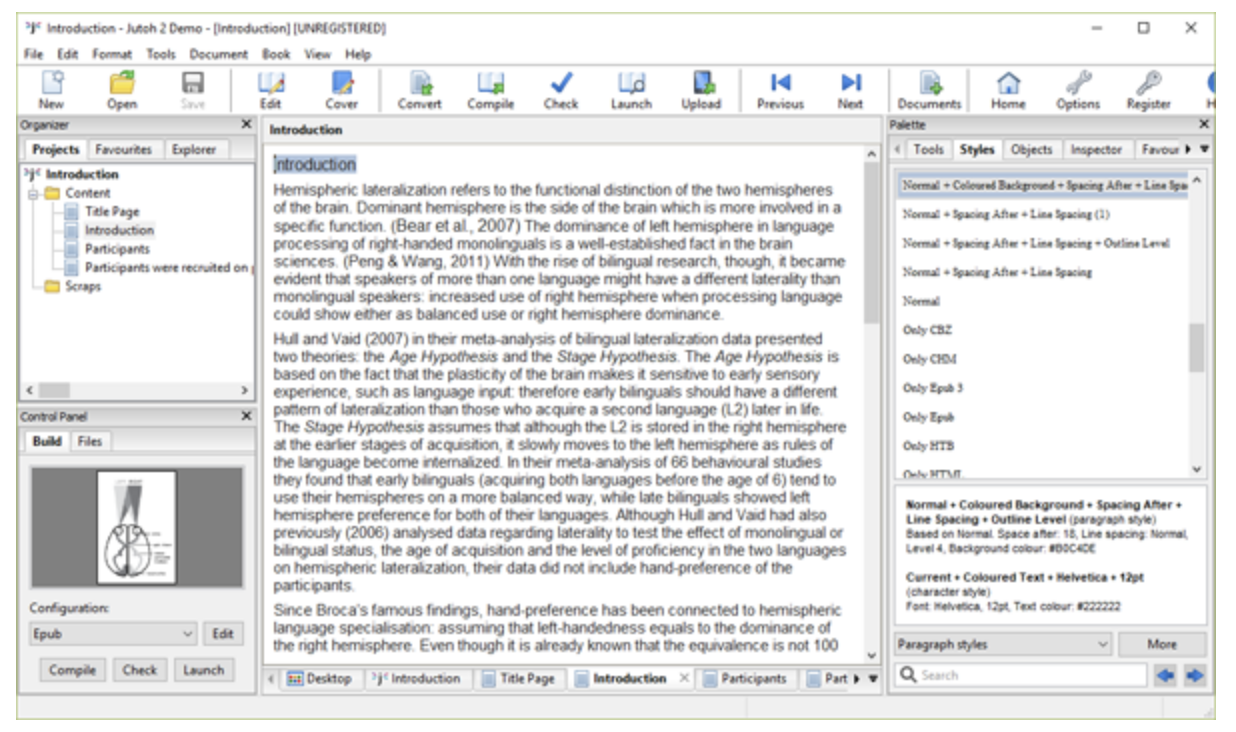This screenshot has height=732, width=1236.
Task: Select the book cover preview thumbnail
Action: 136,527
